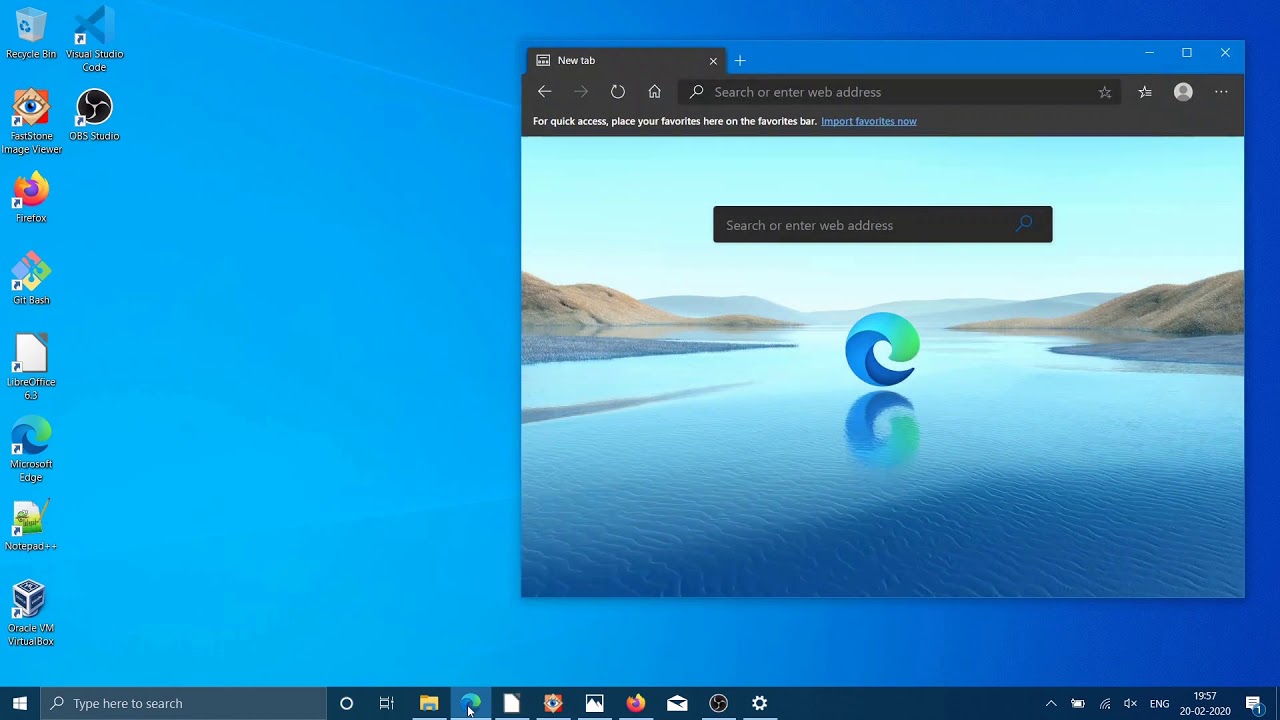This screenshot has height=720, width=1280.
Task: Click the Edge back navigation arrow
Action: coord(544,92)
